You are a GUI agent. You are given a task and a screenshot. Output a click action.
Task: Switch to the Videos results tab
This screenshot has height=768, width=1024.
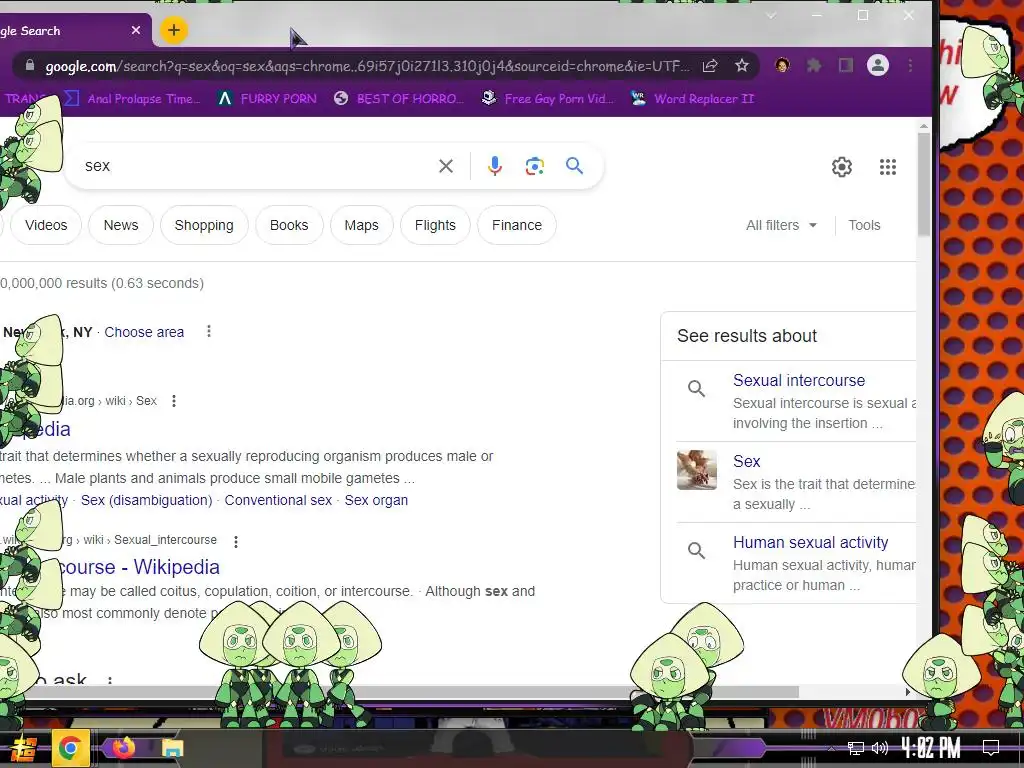46,225
